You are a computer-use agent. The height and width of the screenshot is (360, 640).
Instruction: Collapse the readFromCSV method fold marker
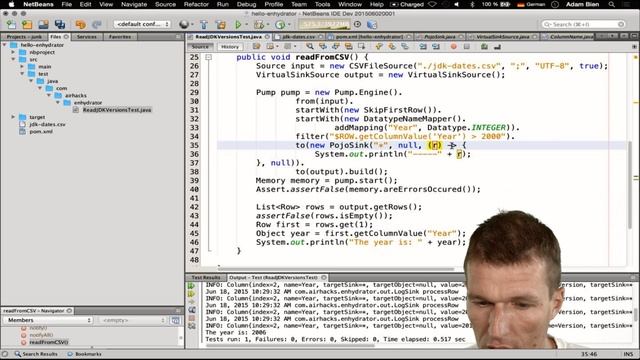pyautogui.click(x=209, y=57)
